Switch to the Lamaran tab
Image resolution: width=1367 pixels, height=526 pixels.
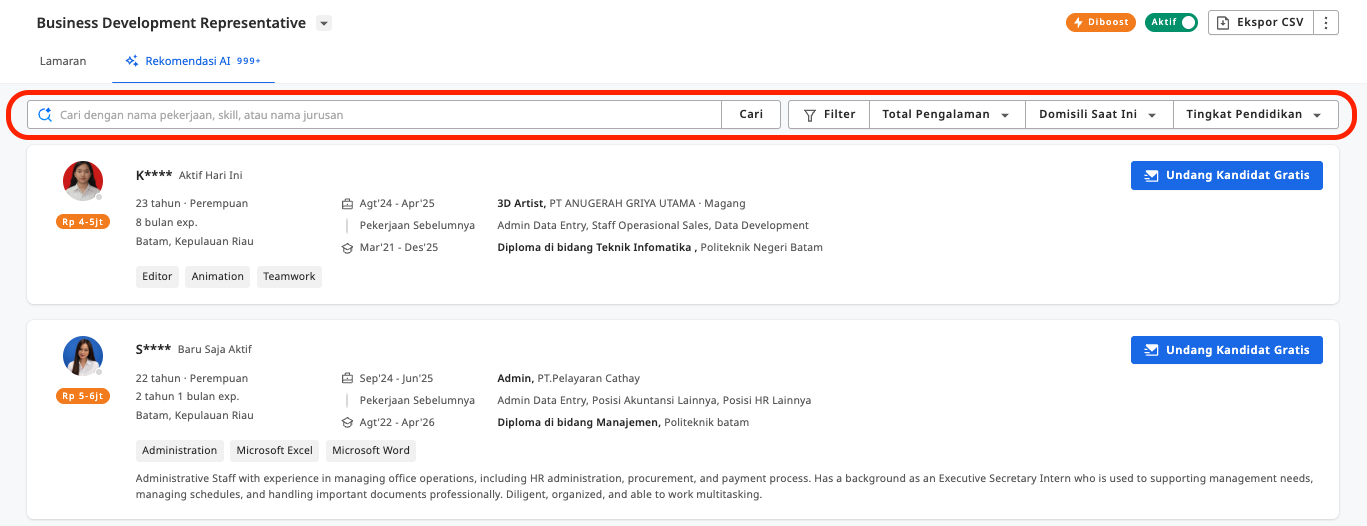63,61
